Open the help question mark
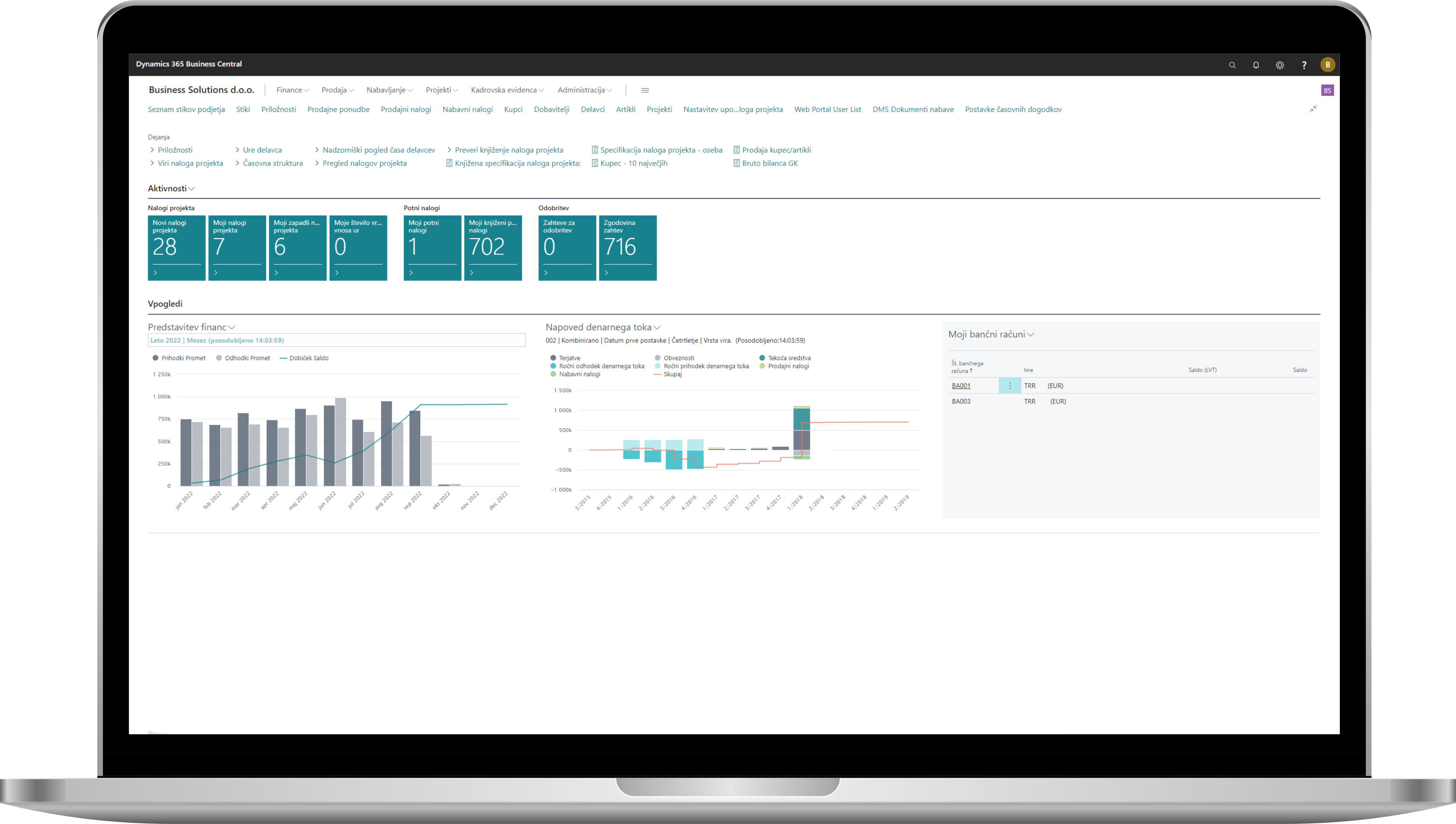1456x824 pixels. coord(1304,65)
